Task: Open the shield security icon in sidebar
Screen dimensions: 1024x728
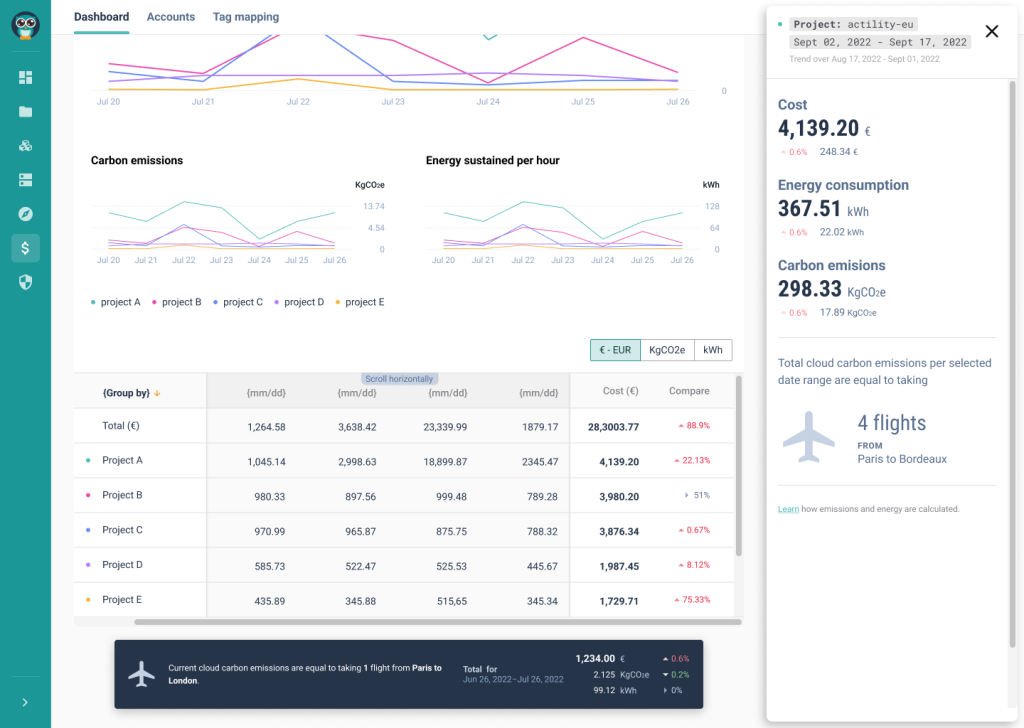Action: pyautogui.click(x=25, y=282)
